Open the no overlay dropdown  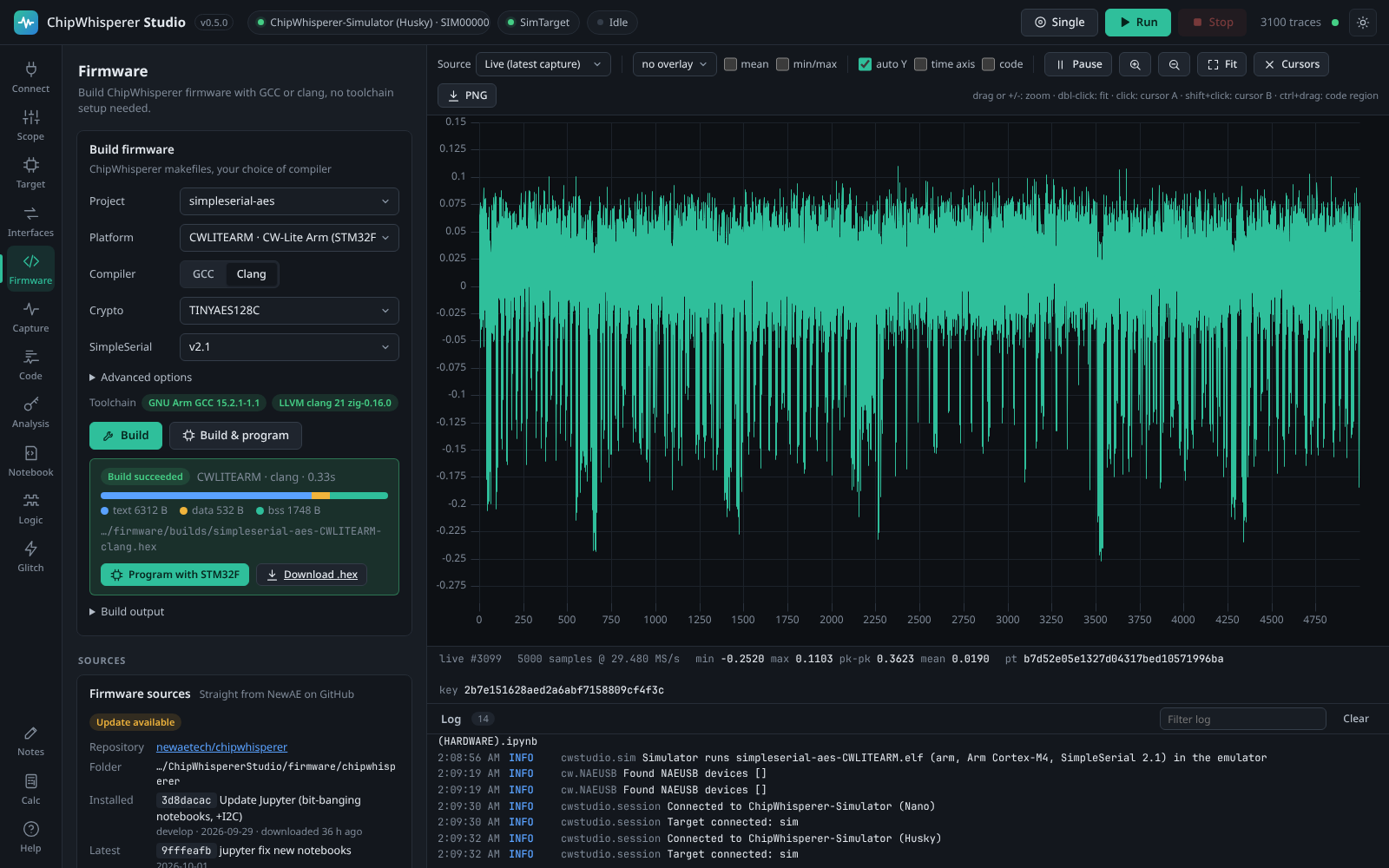click(675, 64)
